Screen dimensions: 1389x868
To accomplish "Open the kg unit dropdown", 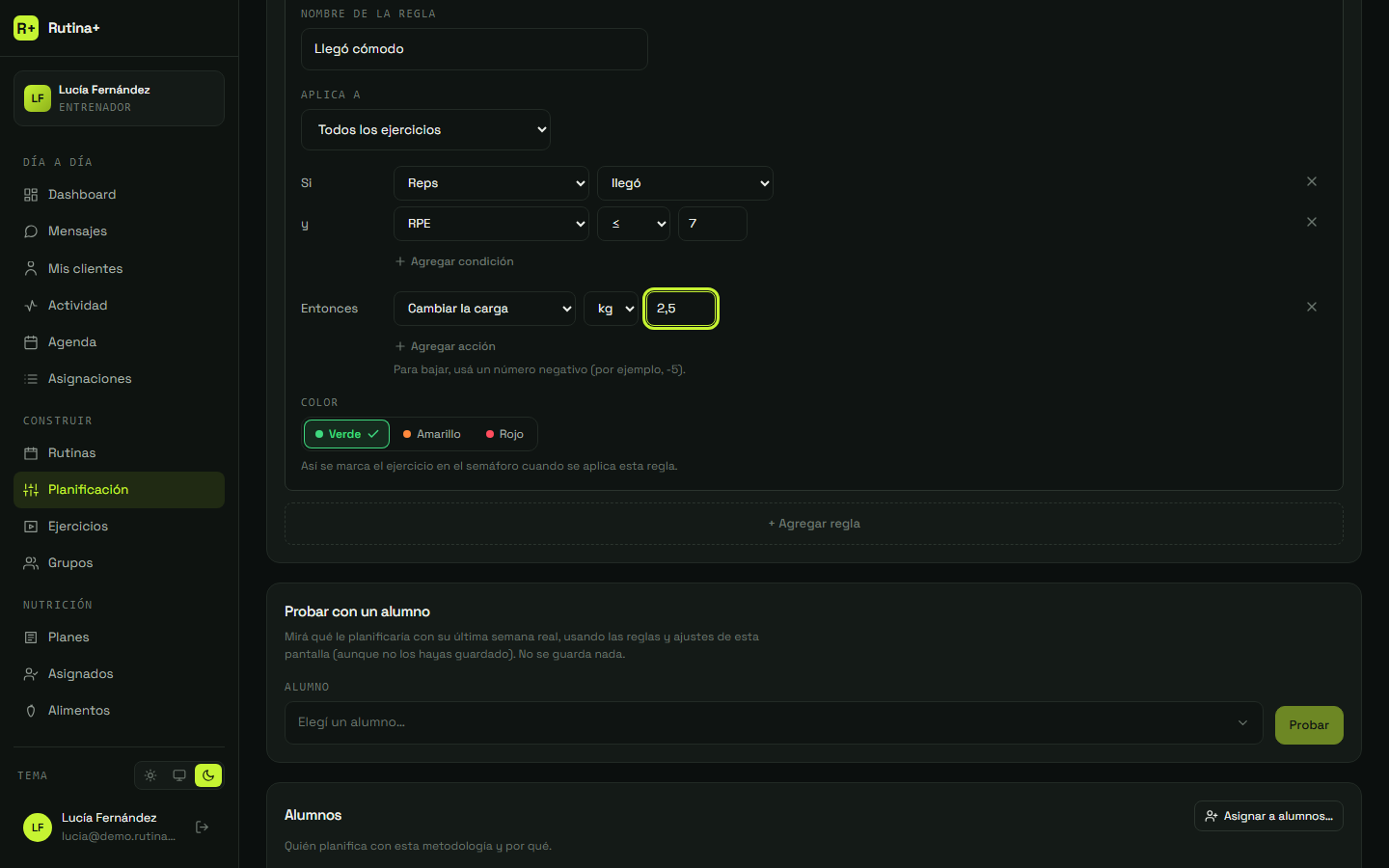I will tap(612, 309).
